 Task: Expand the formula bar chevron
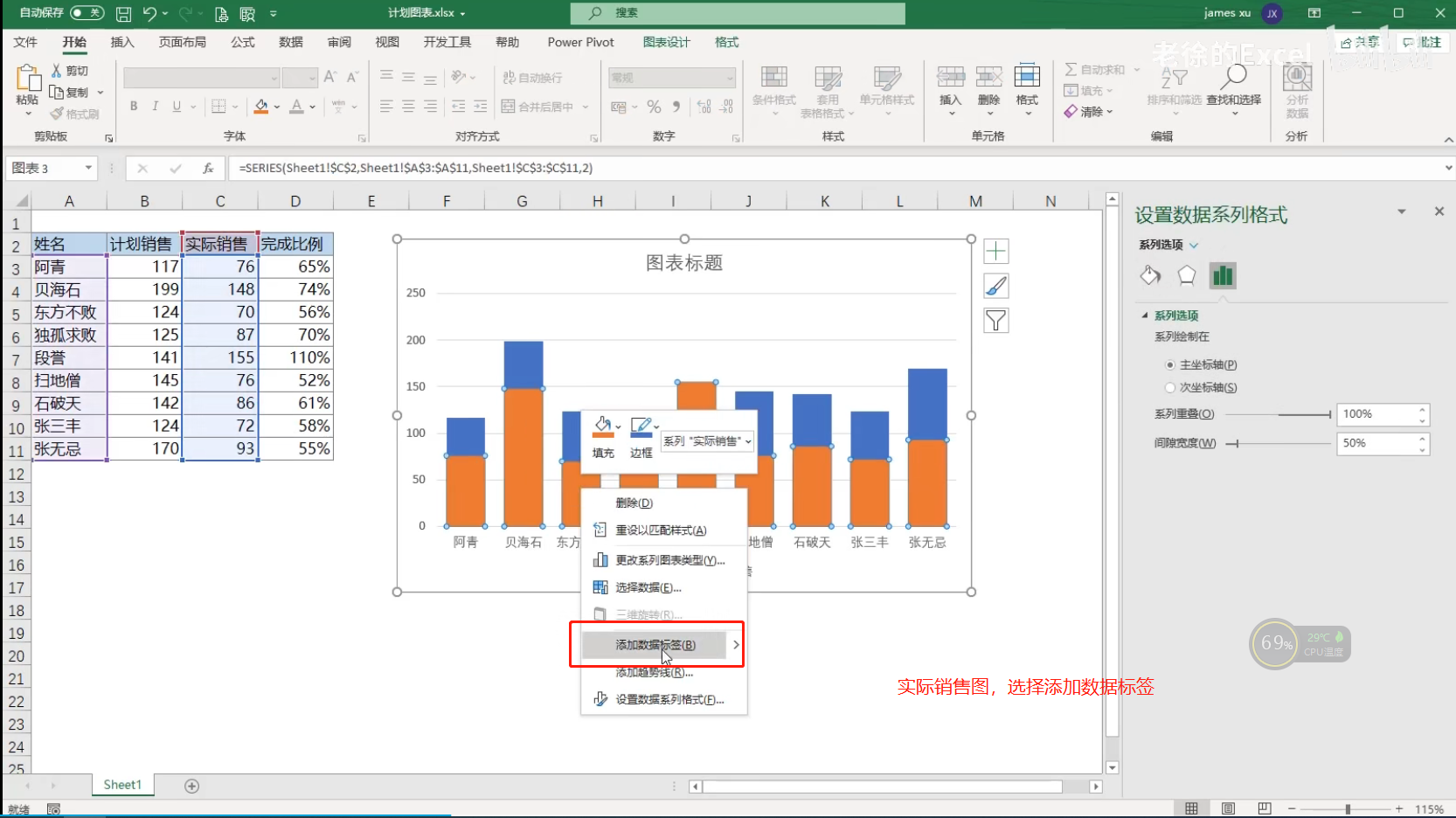click(1448, 168)
